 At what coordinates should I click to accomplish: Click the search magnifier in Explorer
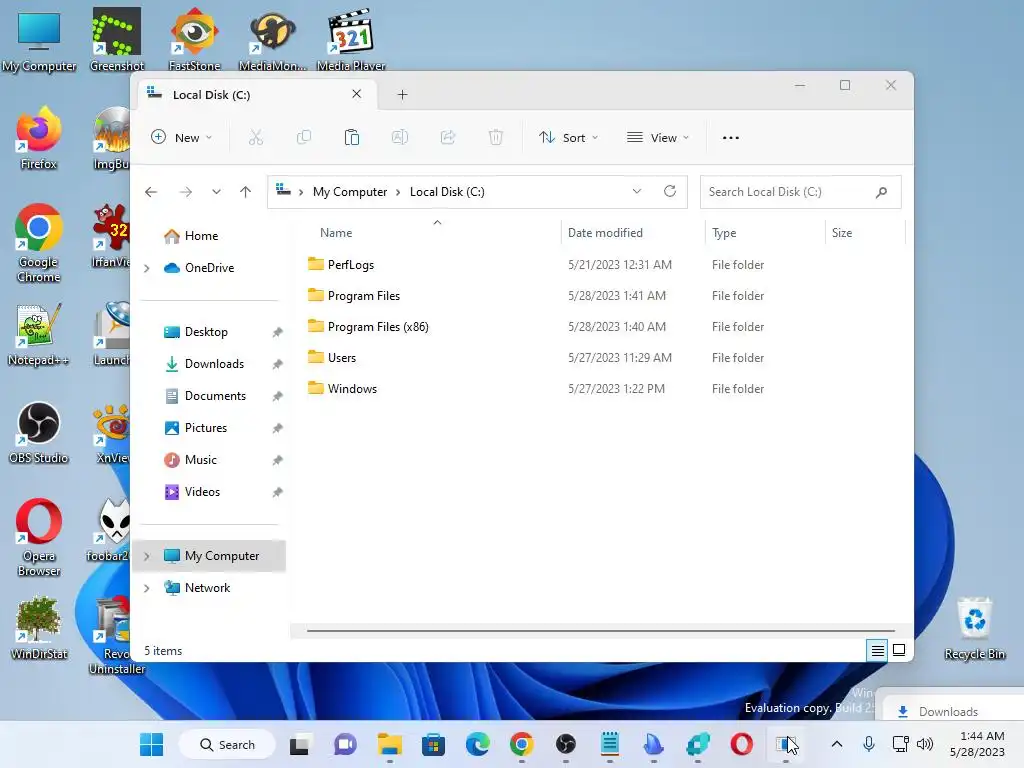(x=881, y=192)
